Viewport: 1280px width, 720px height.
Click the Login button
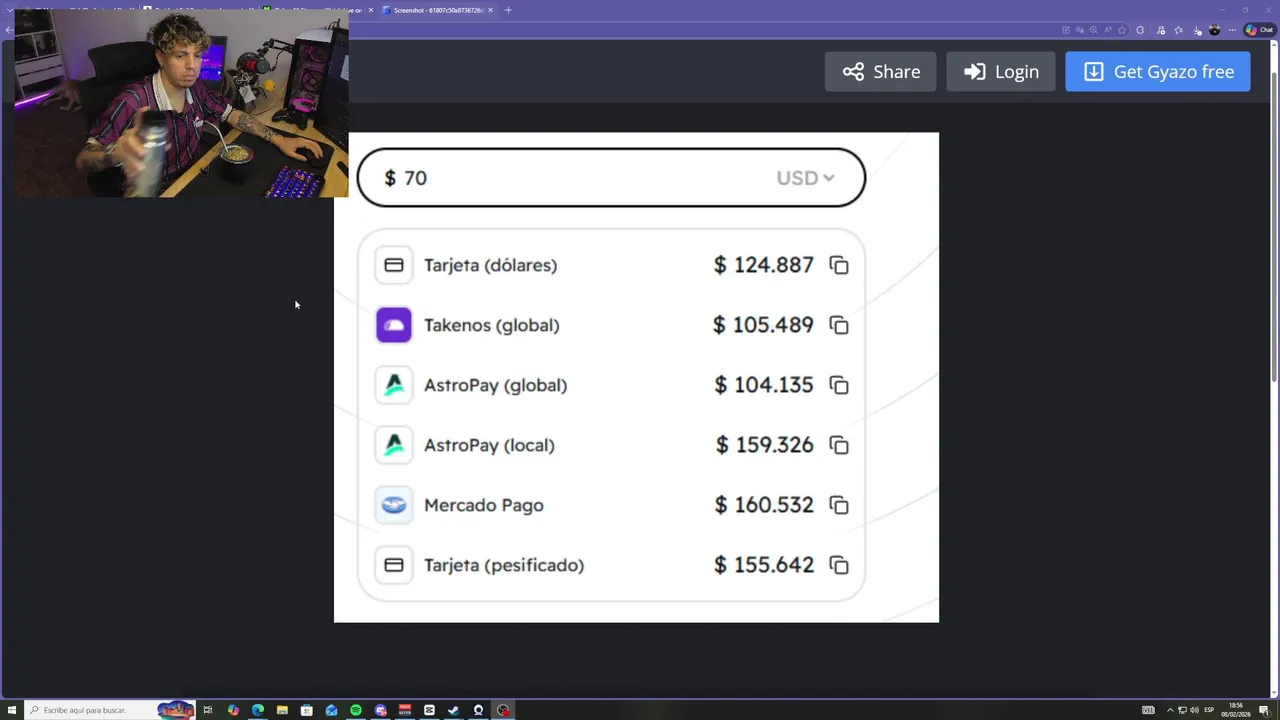[x=1001, y=72]
